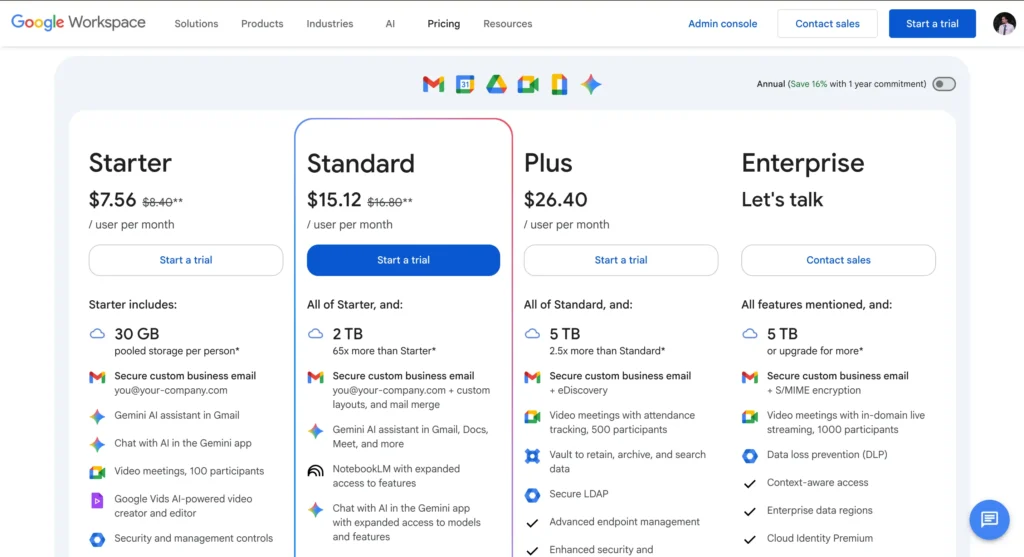1024x557 pixels.
Task: Contact sales for the Enterprise plan
Action: pyautogui.click(x=839, y=260)
